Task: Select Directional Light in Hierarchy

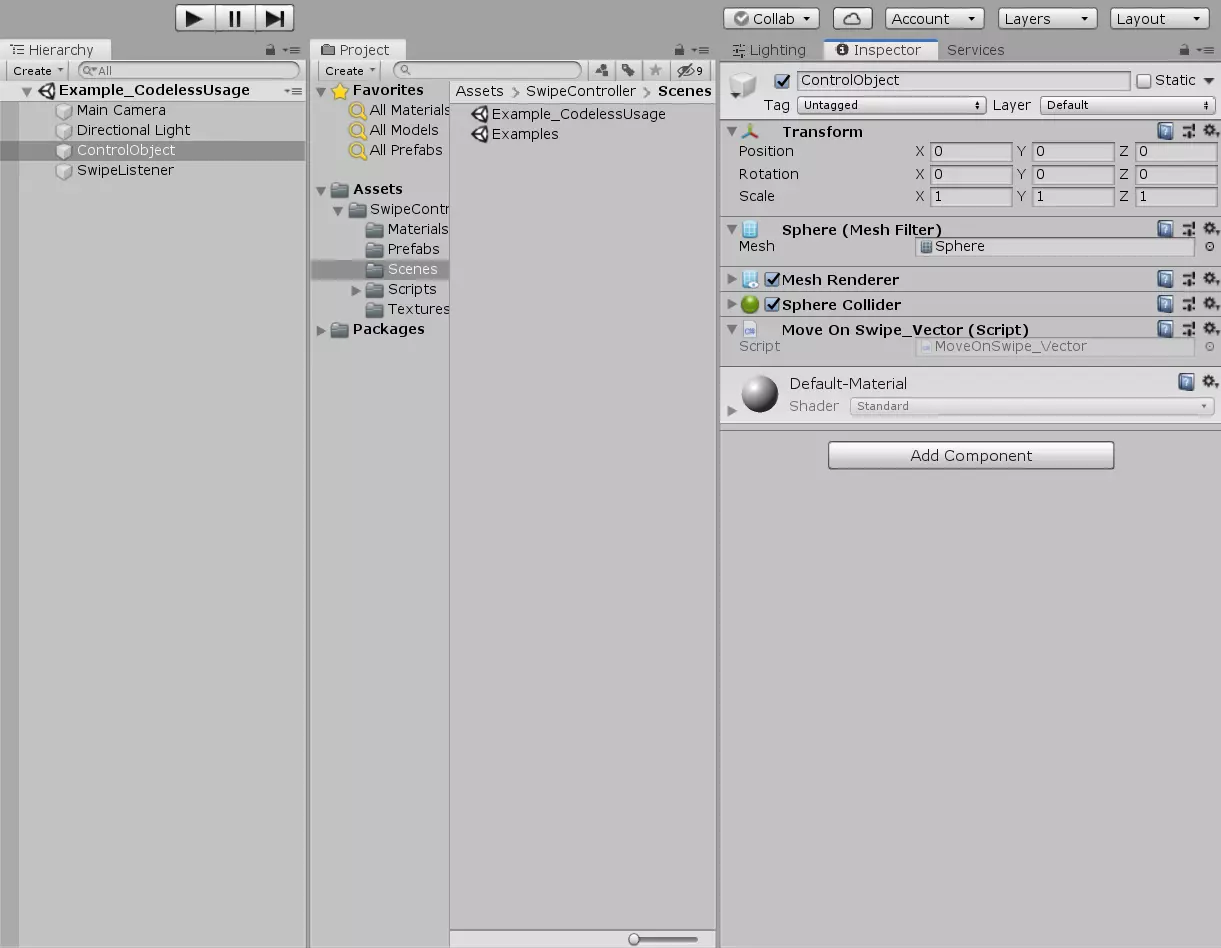Action: click(133, 130)
